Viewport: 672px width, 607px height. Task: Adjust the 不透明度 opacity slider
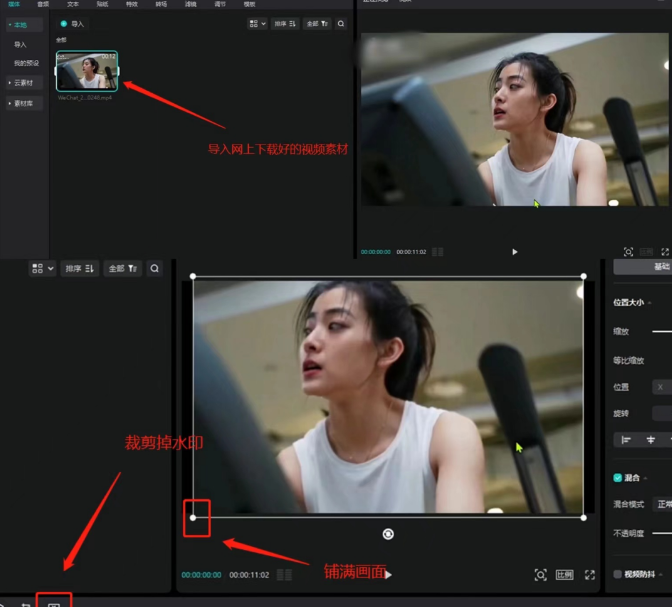point(662,533)
